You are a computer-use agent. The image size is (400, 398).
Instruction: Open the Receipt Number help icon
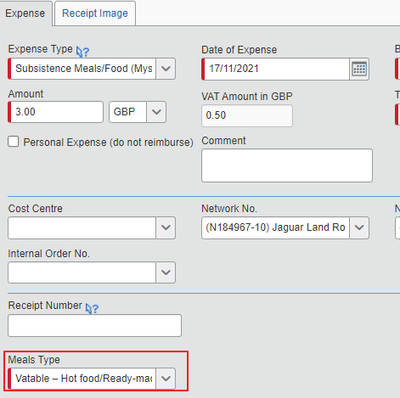(92, 308)
